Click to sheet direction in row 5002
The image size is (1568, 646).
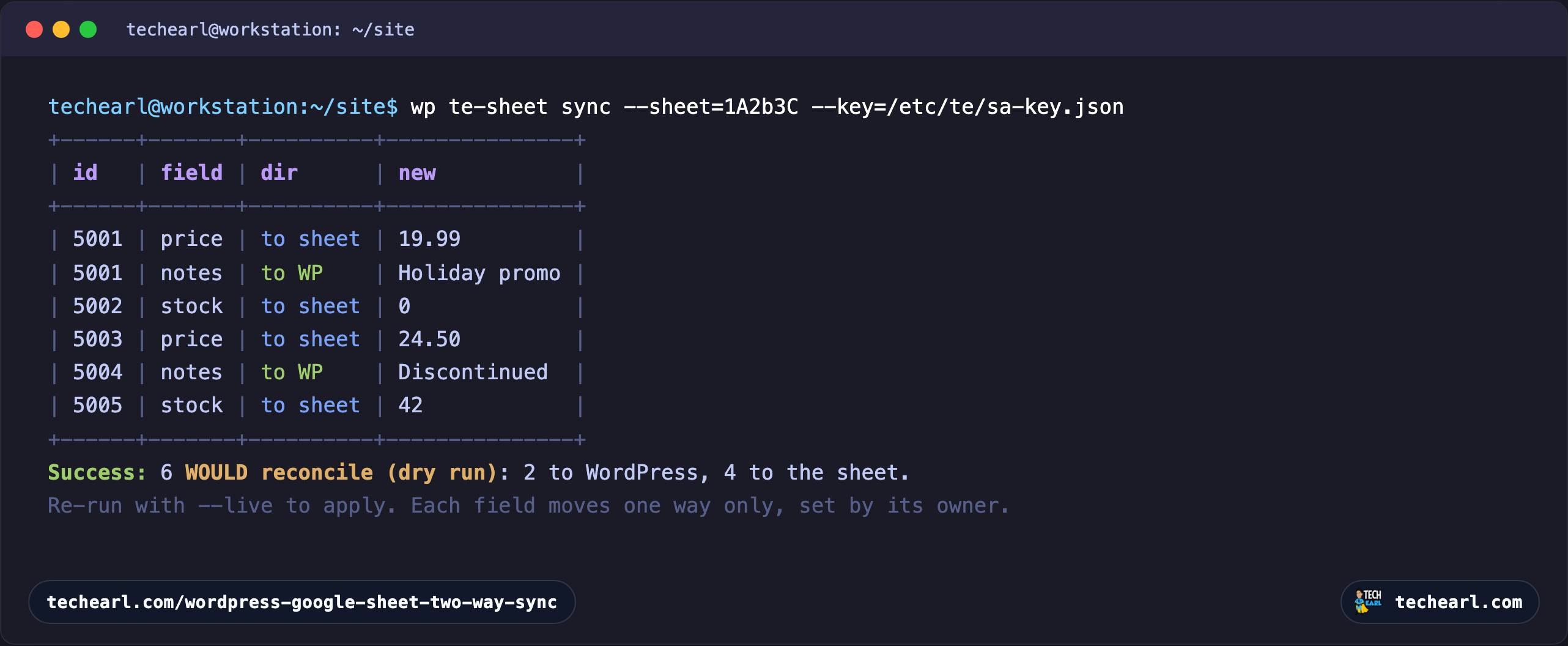[x=311, y=306]
